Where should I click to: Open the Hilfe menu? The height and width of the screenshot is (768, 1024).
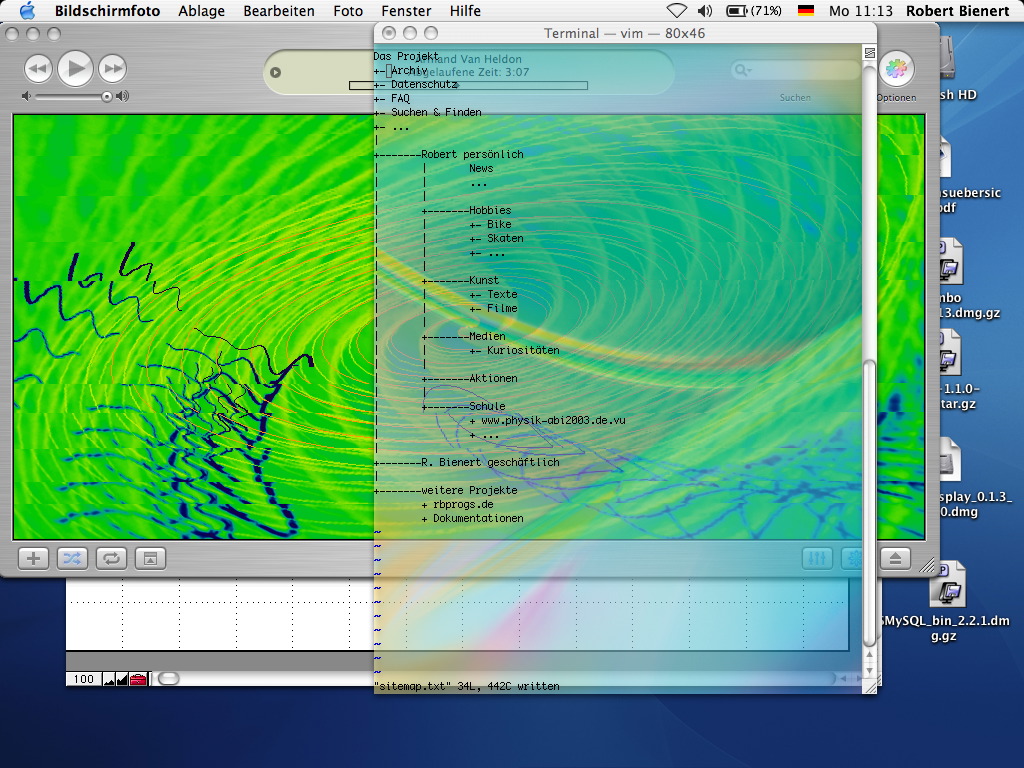coord(465,11)
